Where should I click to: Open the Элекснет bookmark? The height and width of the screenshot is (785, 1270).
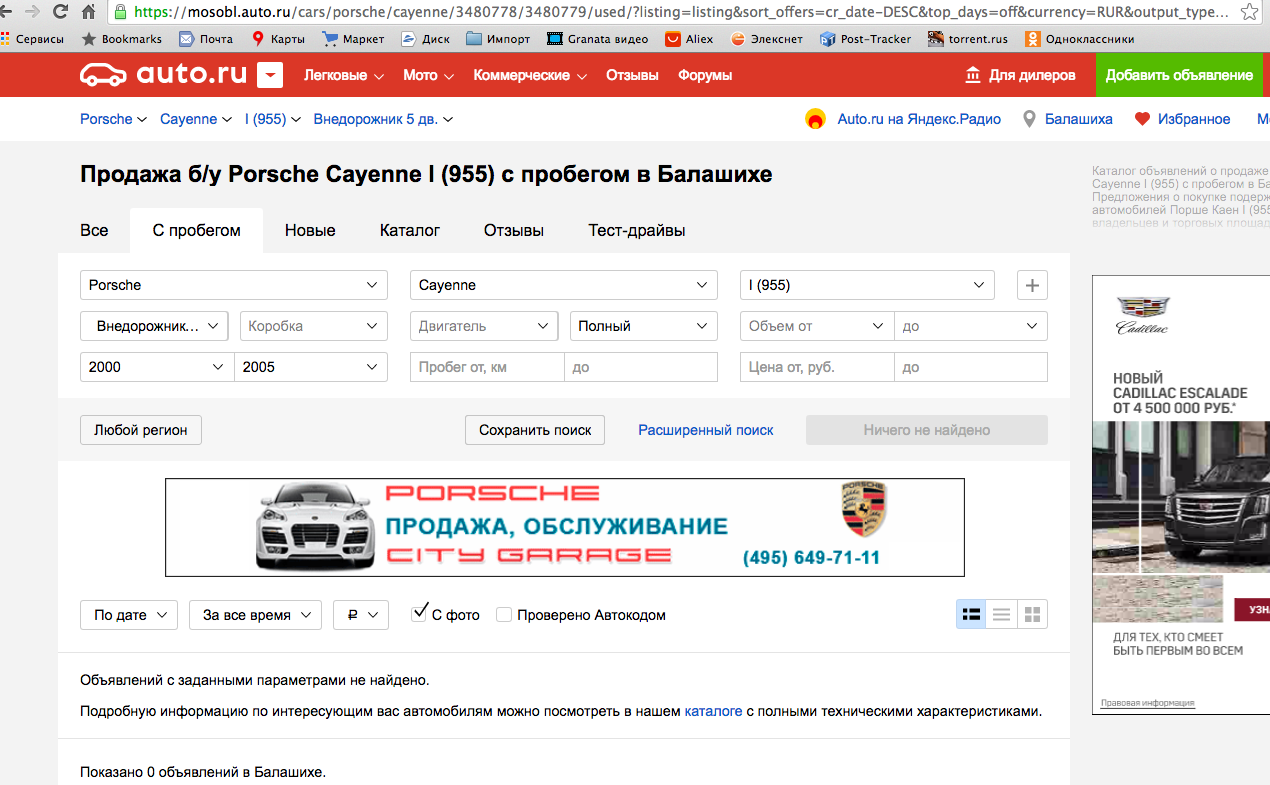(x=767, y=39)
